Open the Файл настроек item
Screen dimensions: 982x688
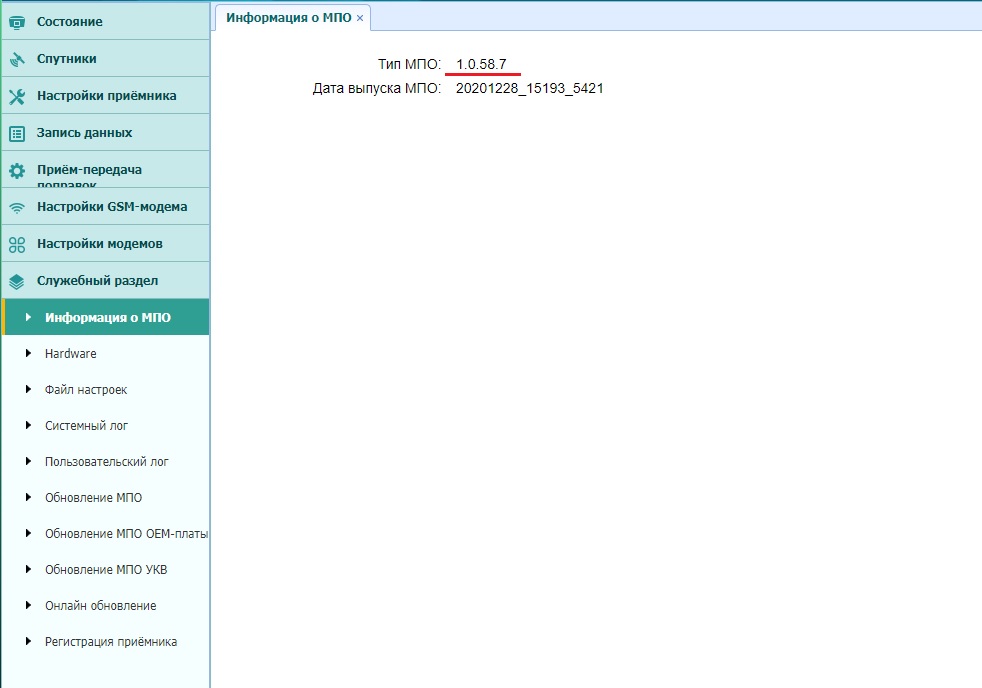pyautogui.click(x=106, y=389)
